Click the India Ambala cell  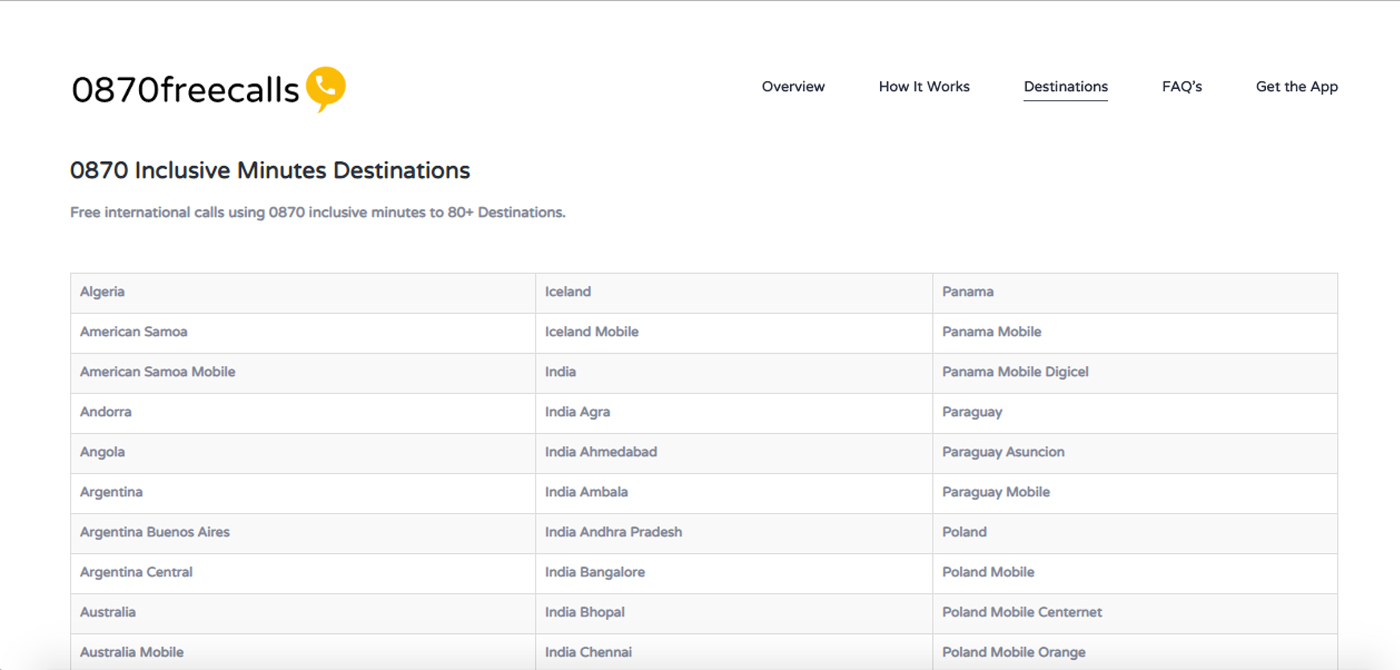point(734,492)
